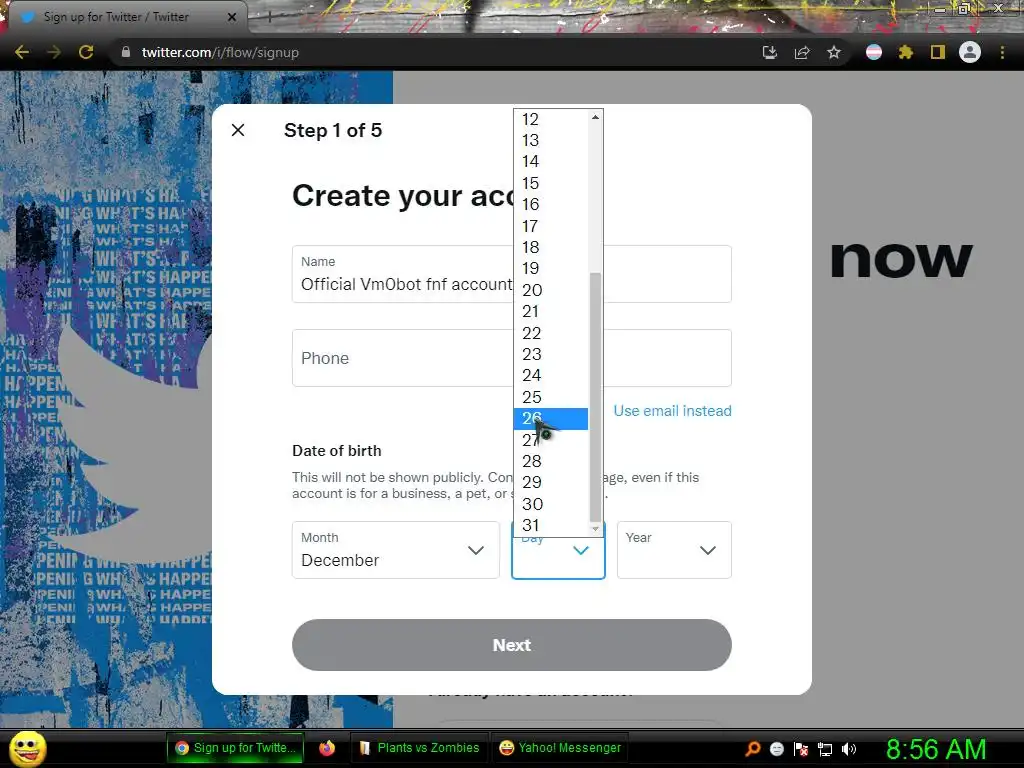1024x768 pixels.
Task: Go back using browser back arrow
Action: click(22, 52)
